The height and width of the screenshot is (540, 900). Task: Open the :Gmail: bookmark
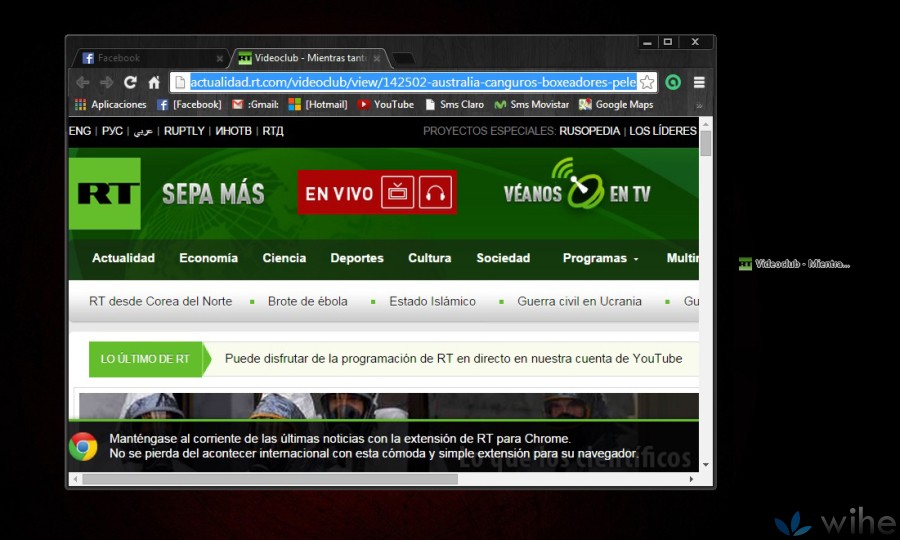[255, 104]
